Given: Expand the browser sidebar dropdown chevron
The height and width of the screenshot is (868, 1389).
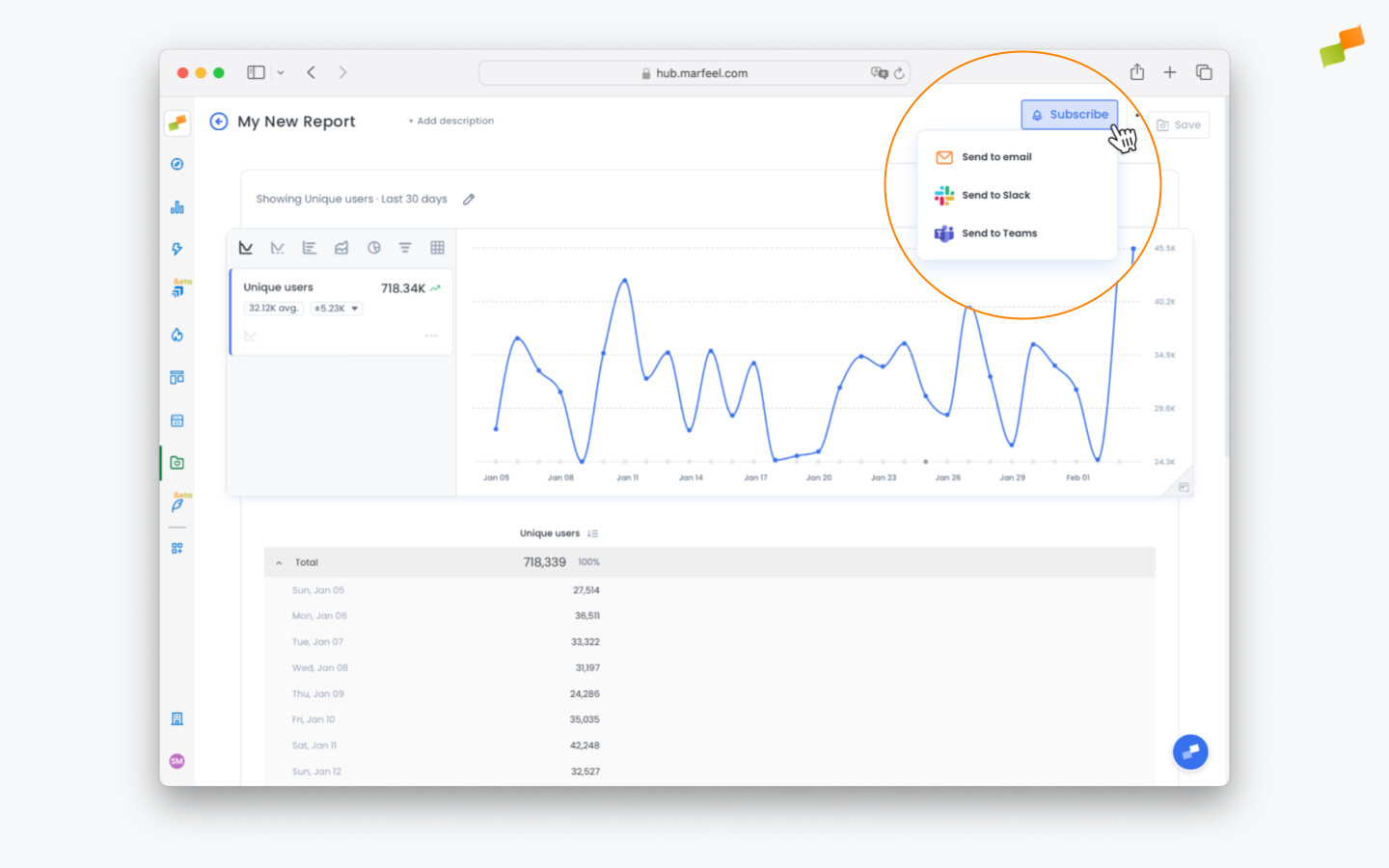Looking at the screenshot, I should (x=281, y=72).
